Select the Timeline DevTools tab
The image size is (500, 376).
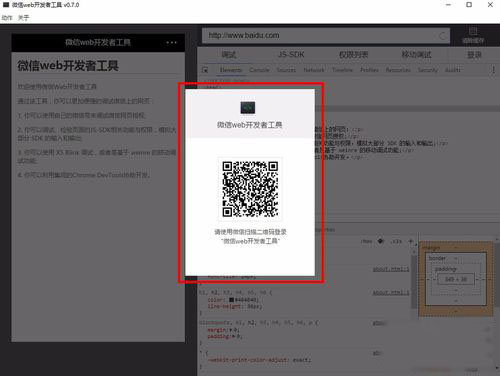click(x=342, y=70)
